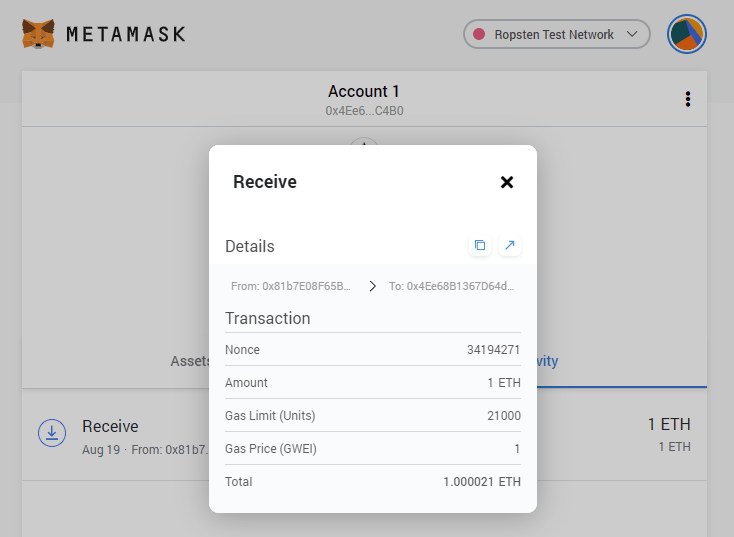Click the To address 0x4Ee68B1367D64d
Image resolution: width=734 pixels, height=537 pixels.
[451, 286]
